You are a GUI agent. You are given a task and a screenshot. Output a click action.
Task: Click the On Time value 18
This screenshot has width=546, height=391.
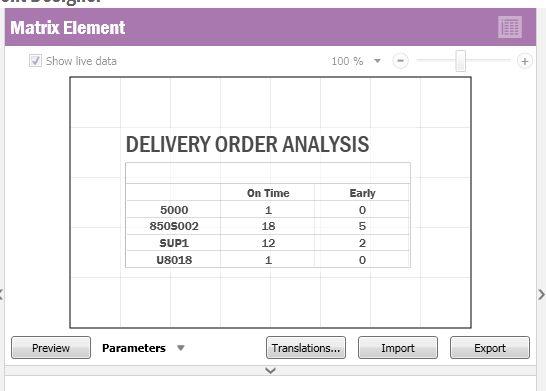[268, 226]
